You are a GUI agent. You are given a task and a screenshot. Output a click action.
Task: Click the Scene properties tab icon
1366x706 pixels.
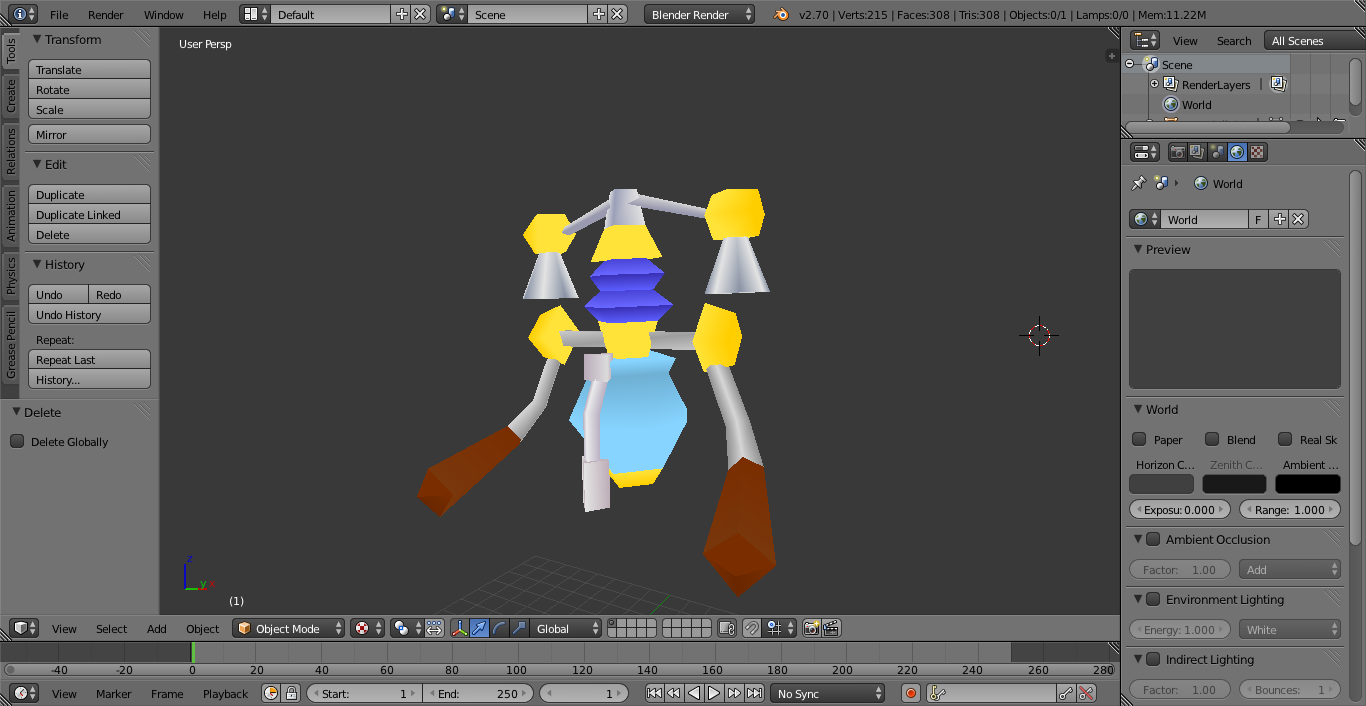coord(1217,152)
